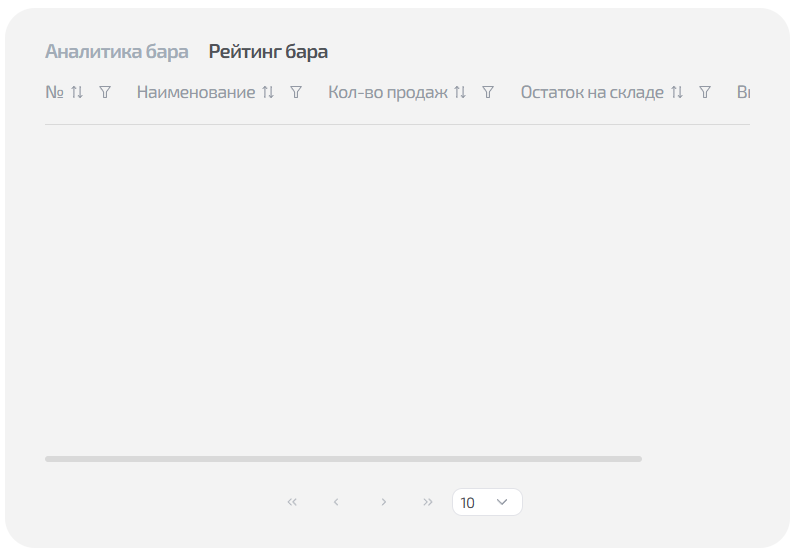Image resolution: width=798 pixels, height=555 pixels.
Task: Switch to Аналитика бара tab
Action: pos(117,52)
